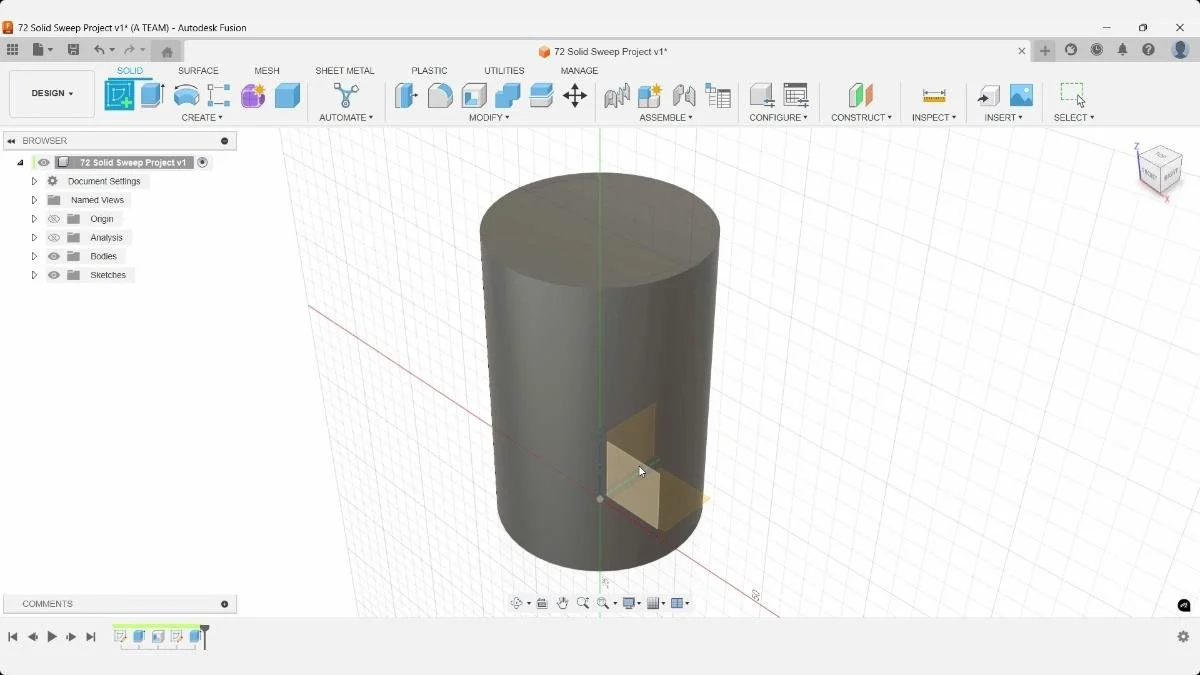Toggle visibility of the Origin folder
The height and width of the screenshot is (675, 1200).
(54, 219)
